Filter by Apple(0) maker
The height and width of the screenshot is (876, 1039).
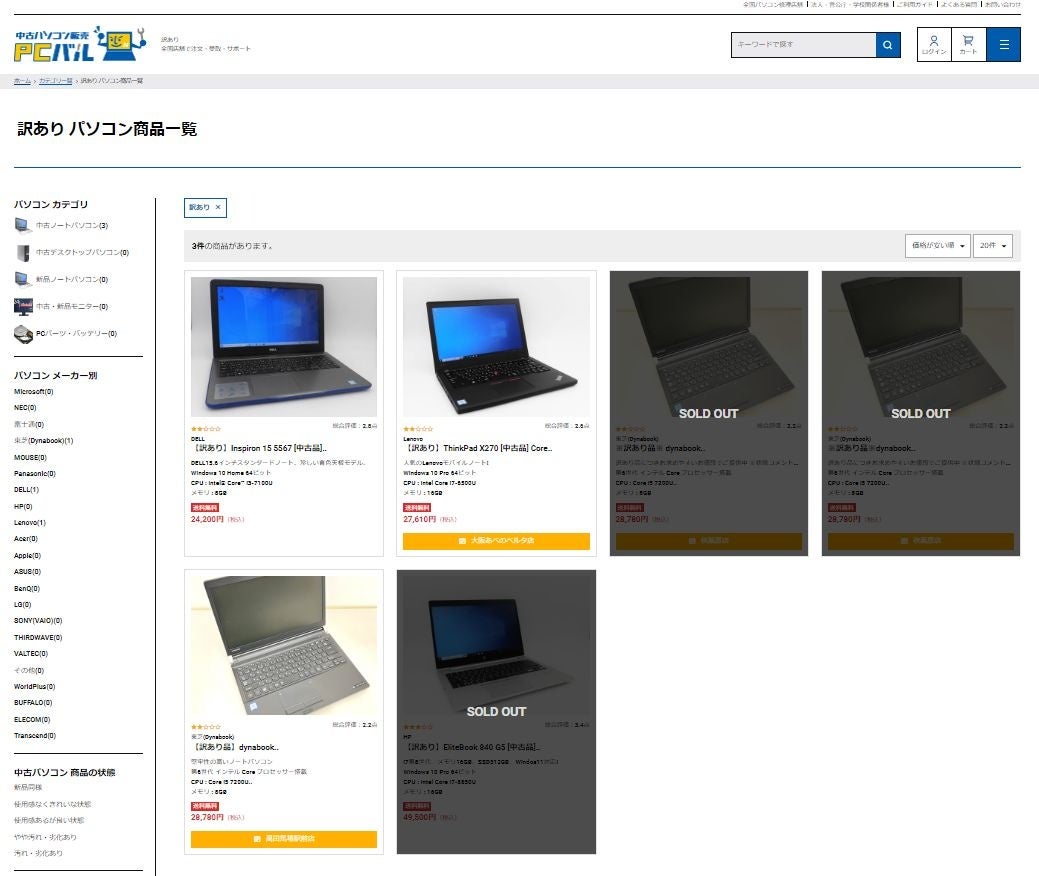pyautogui.click(x=27, y=555)
